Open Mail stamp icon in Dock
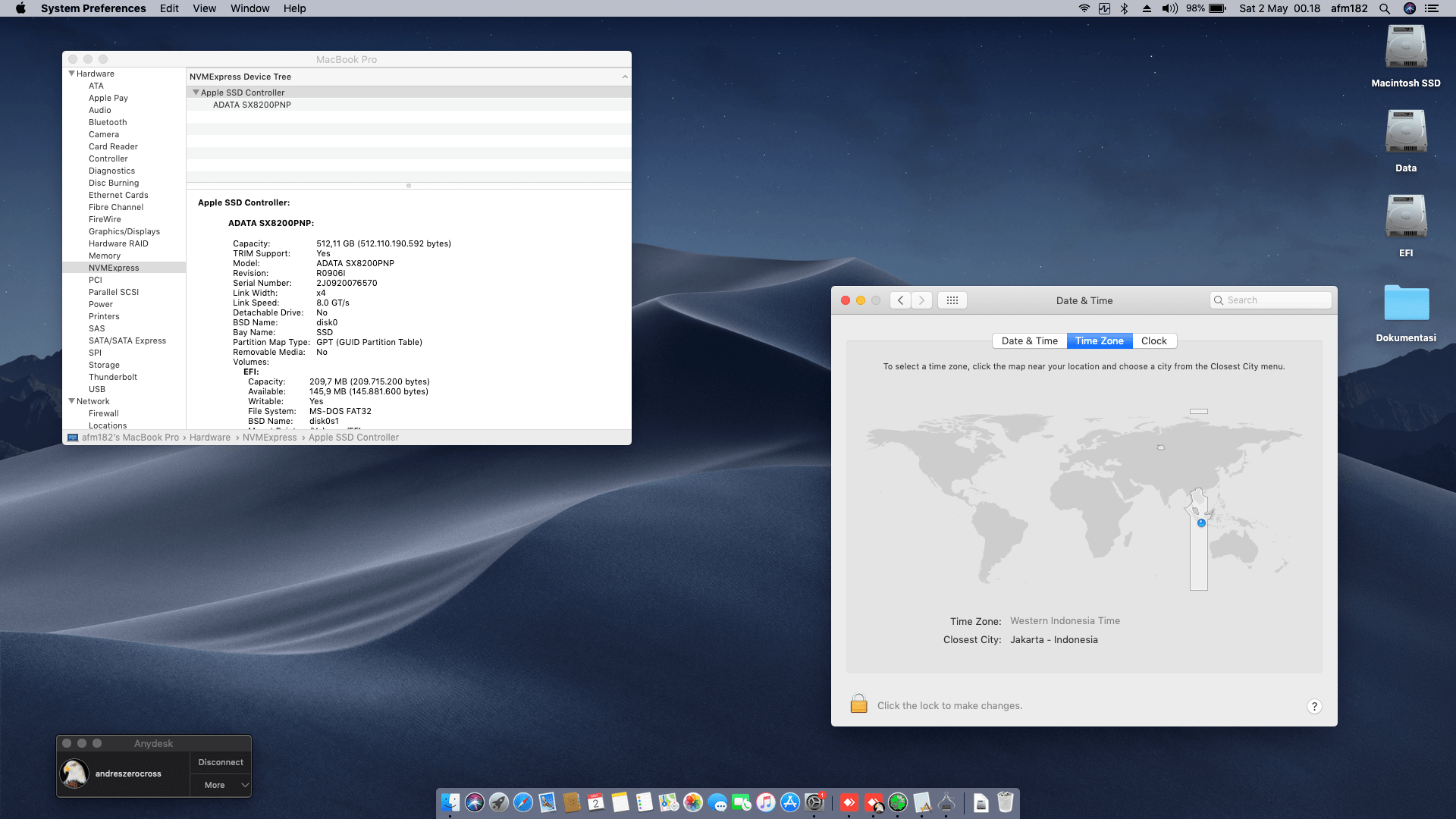The height and width of the screenshot is (819, 1456). (x=548, y=802)
